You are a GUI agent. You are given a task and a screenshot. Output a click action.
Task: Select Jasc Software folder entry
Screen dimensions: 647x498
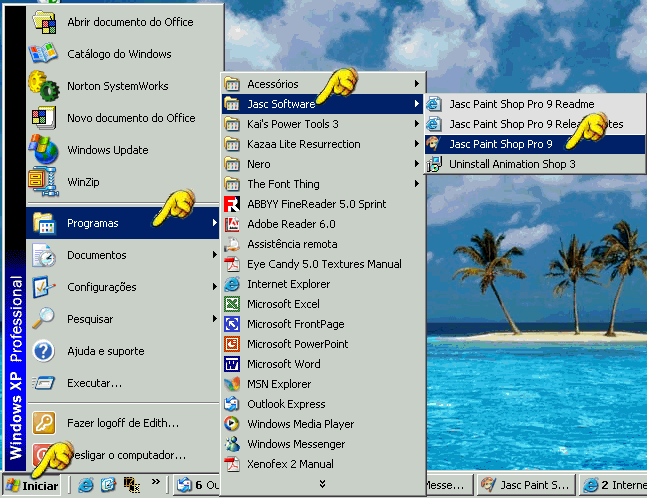pos(323,104)
